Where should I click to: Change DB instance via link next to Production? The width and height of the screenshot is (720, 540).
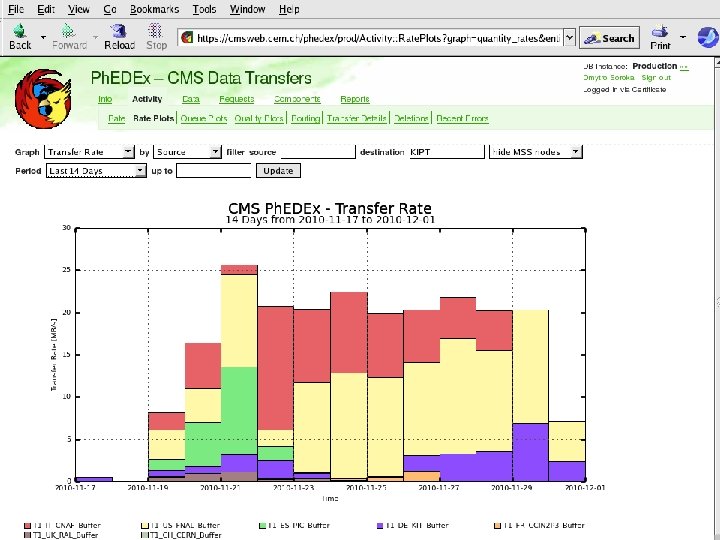coord(684,67)
